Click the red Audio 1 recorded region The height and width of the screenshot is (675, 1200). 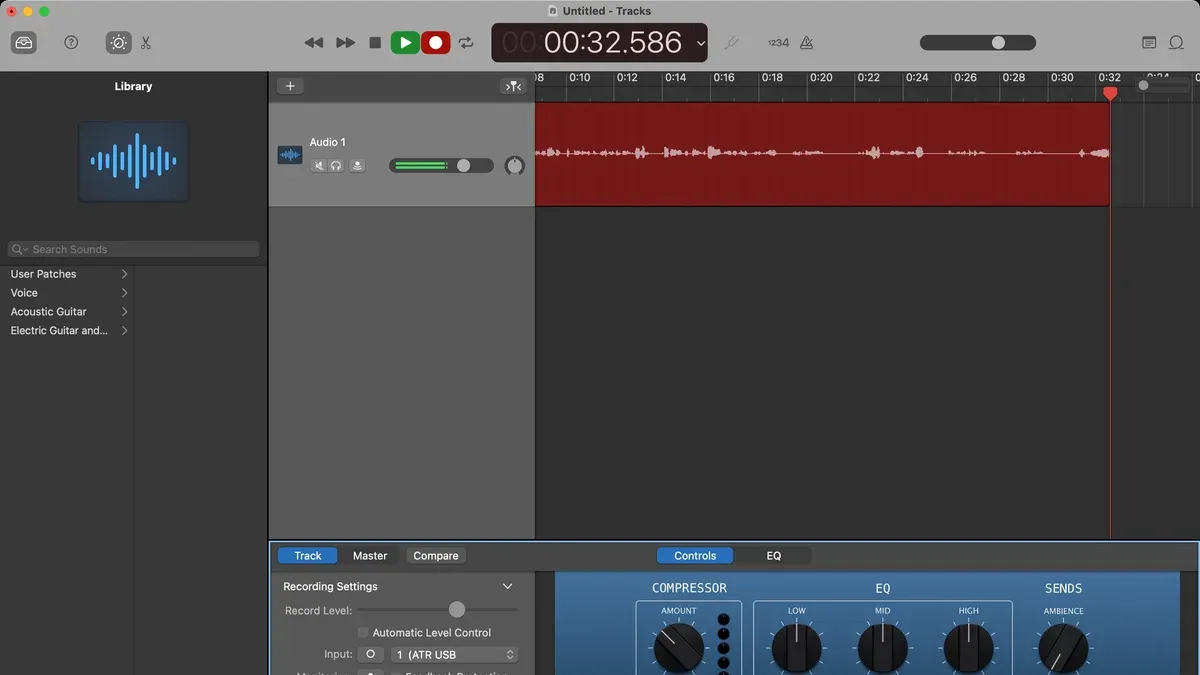point(822,154)
